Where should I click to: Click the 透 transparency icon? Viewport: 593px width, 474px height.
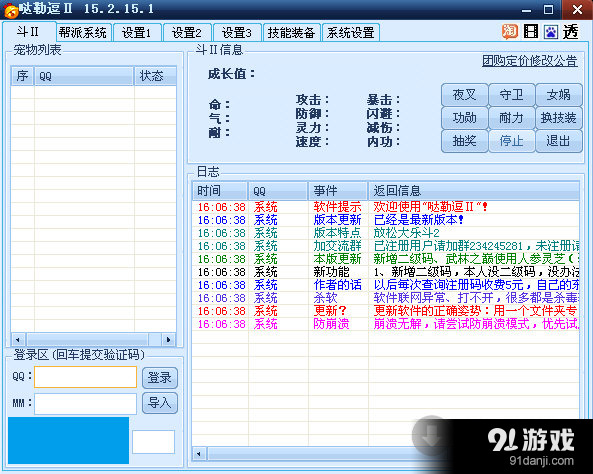(570, 32)
